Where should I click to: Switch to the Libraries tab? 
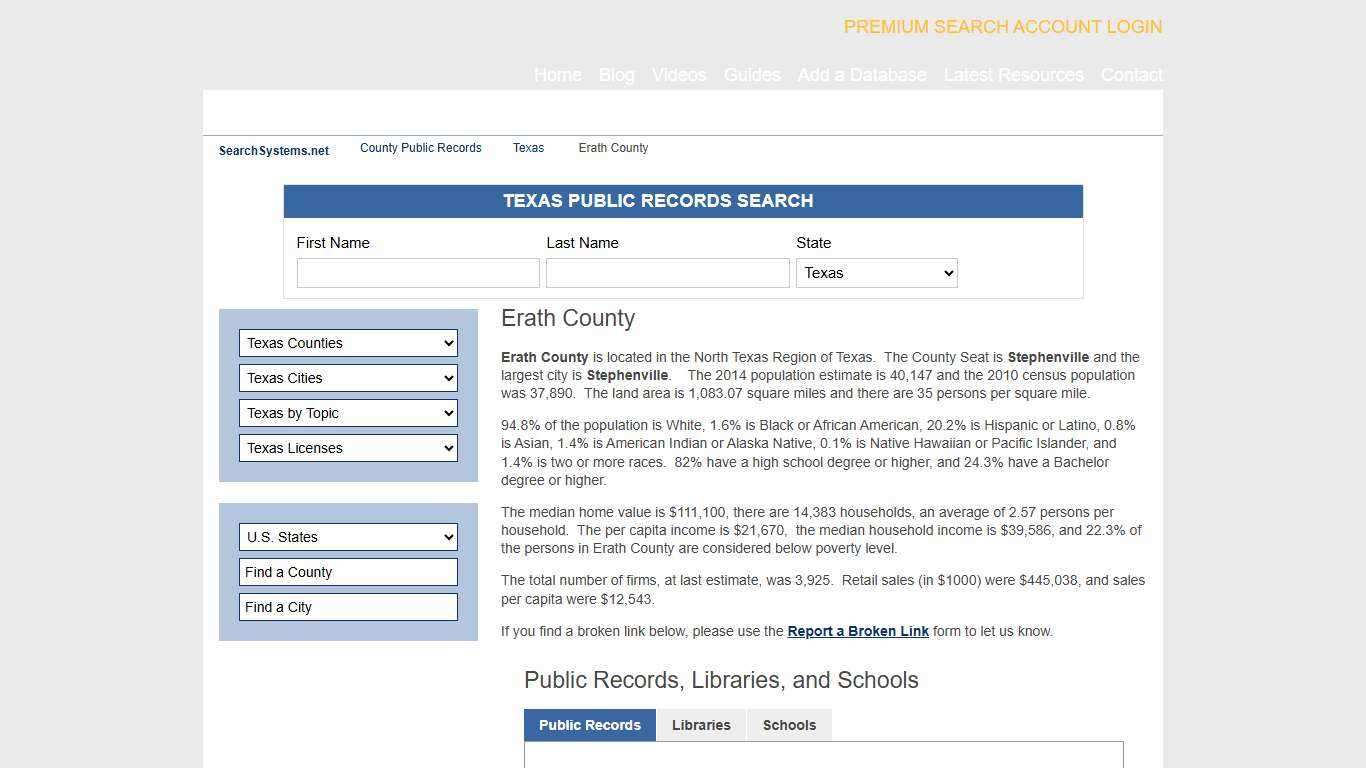point(701,725)
